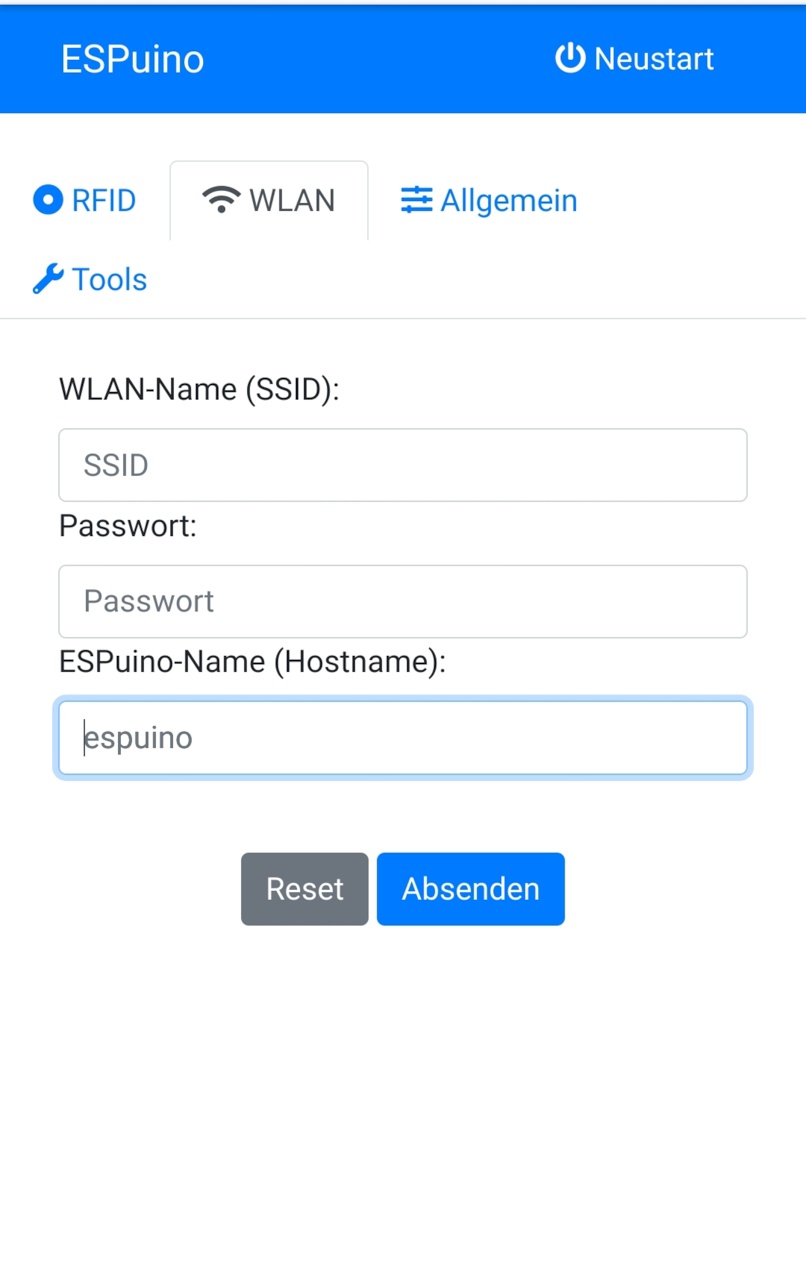The image size is (806, 1280).
Task: Click the WLAN-Name (SSID) label
Action: (x=199, y=389)
